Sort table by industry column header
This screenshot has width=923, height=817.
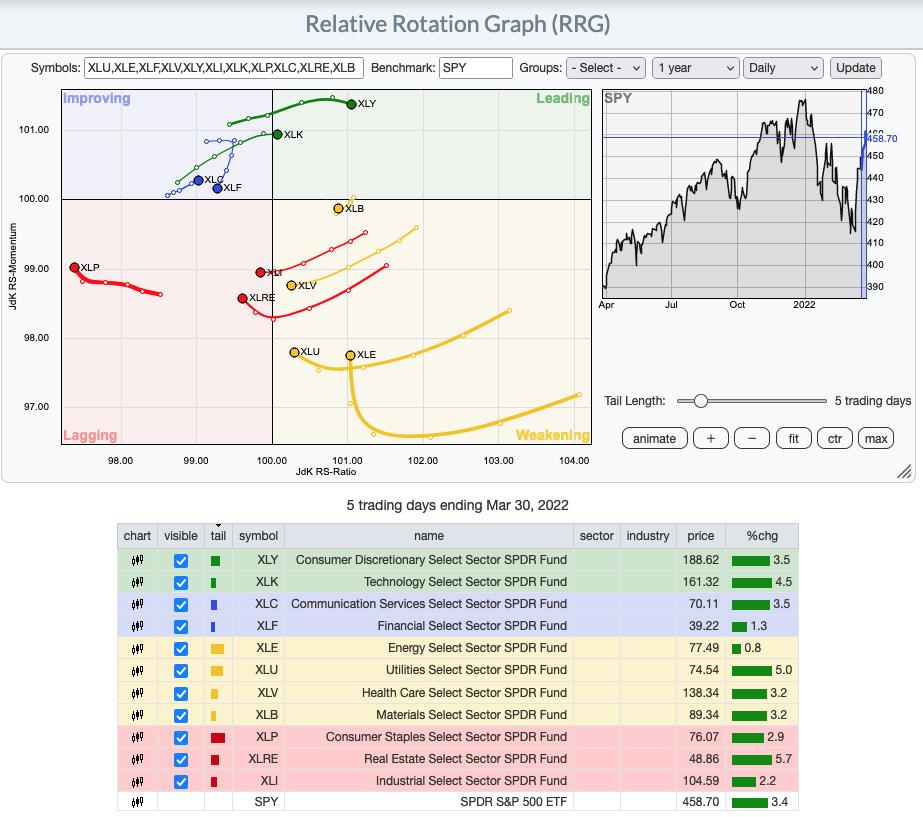coord(648,536)
